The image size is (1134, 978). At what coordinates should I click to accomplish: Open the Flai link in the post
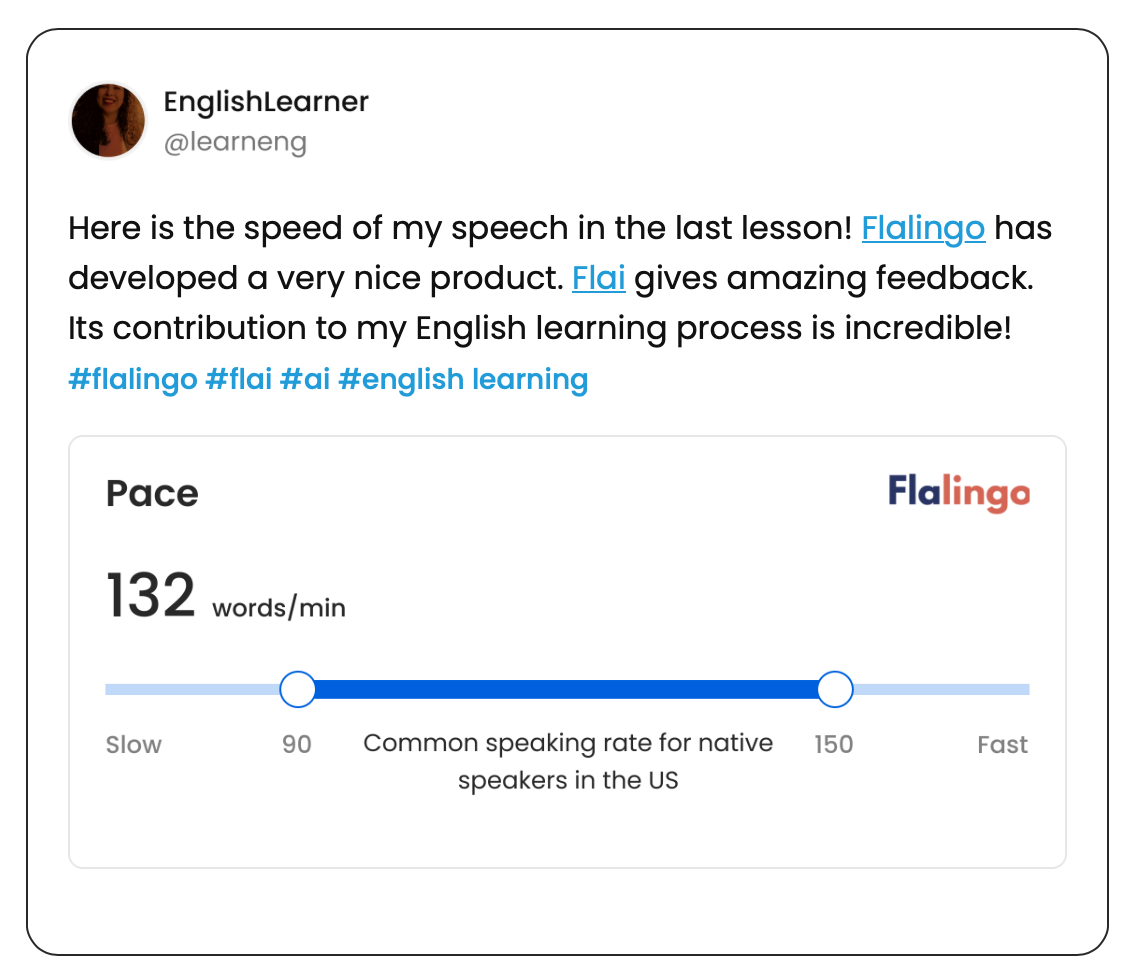598,278
